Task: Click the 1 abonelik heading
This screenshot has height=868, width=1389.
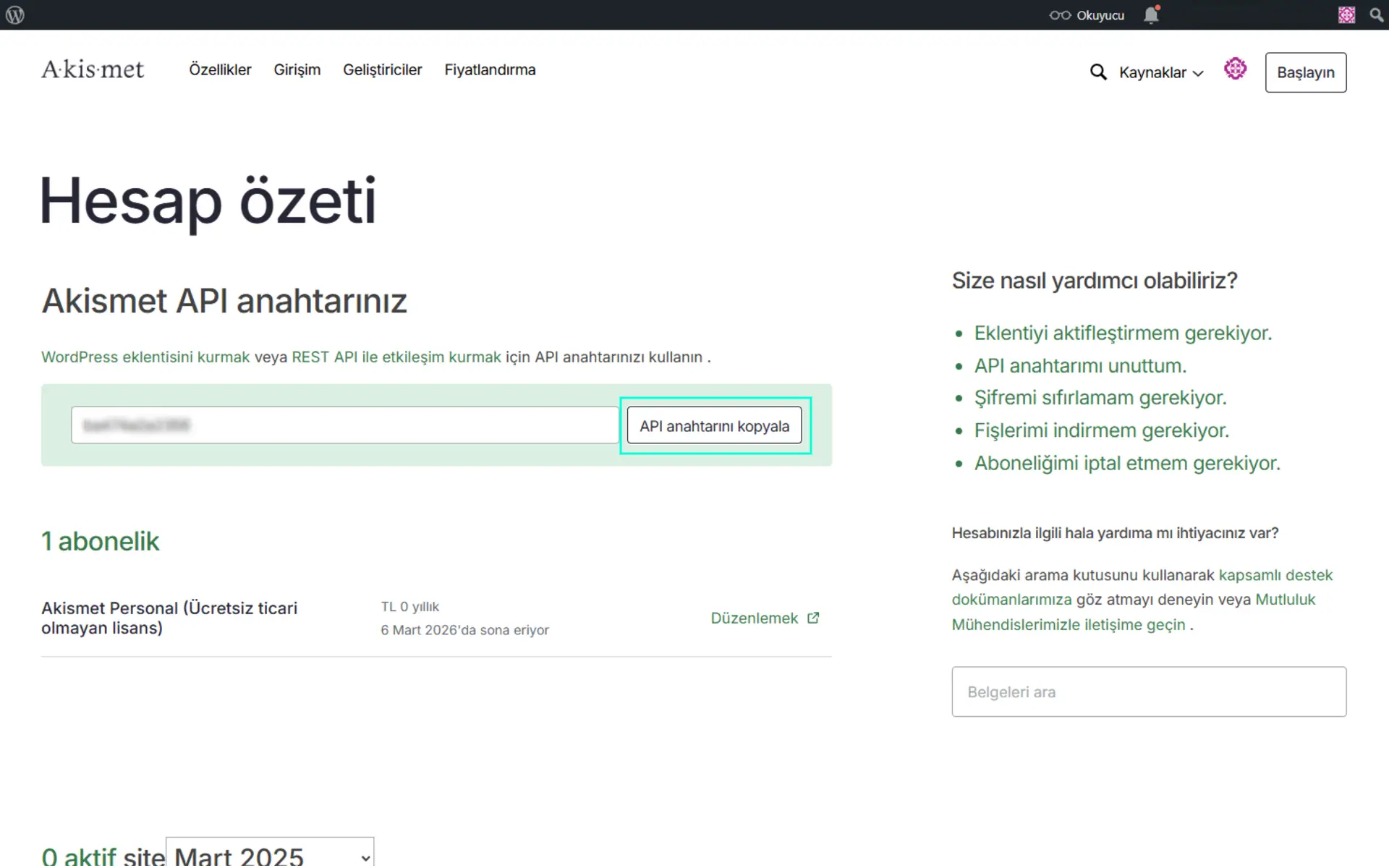Action: point(100,541)
